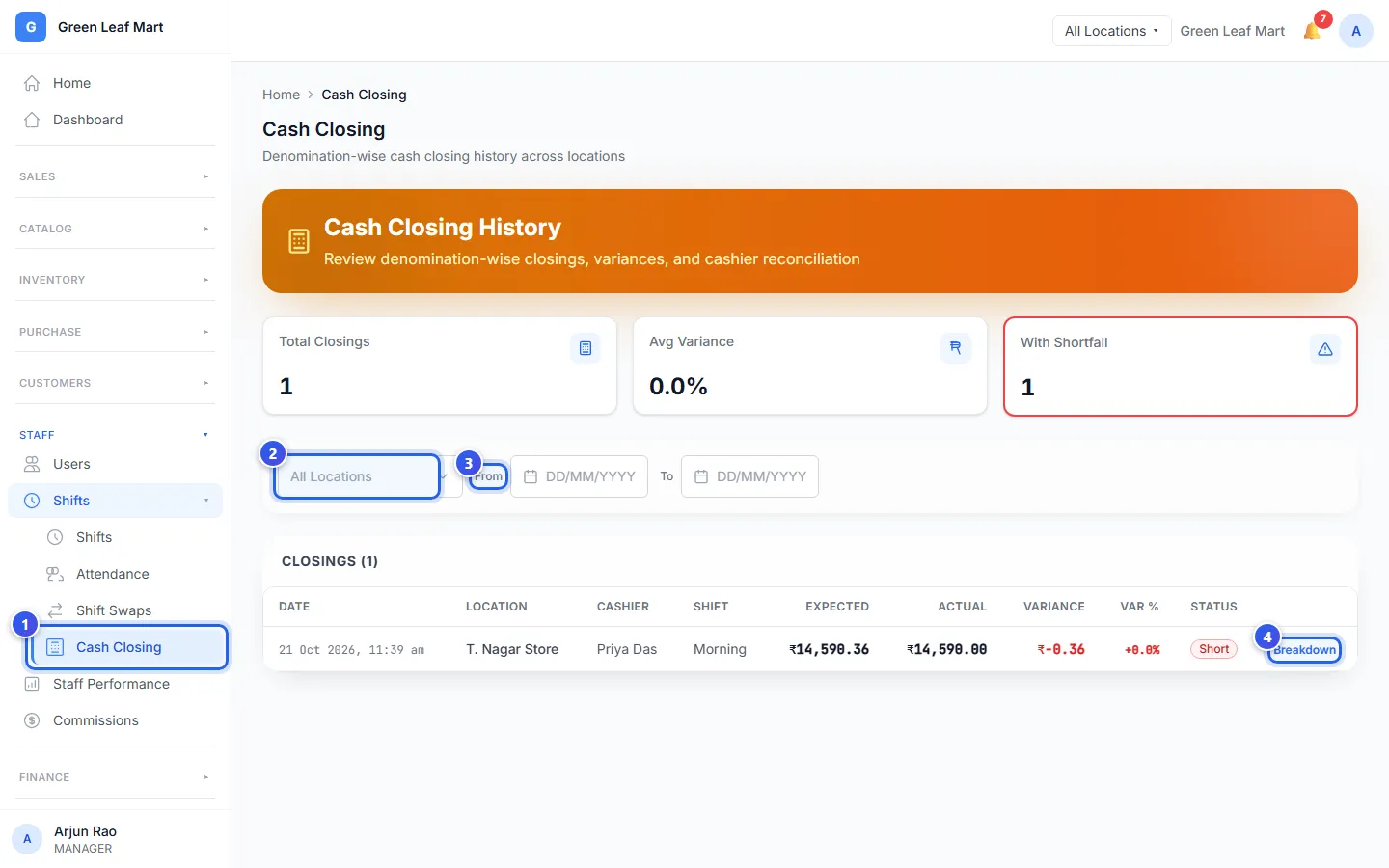
Task: Open Commissions in the sidebar
Action: pos(115,720)
